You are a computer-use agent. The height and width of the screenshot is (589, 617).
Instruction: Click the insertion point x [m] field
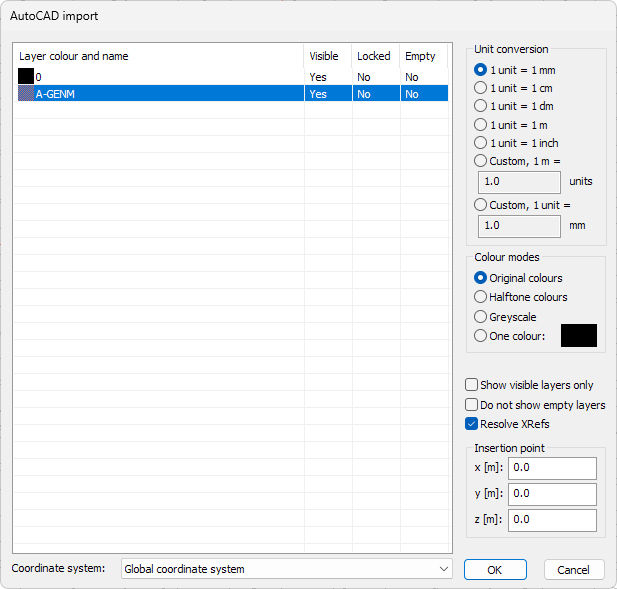pos(552,468)
